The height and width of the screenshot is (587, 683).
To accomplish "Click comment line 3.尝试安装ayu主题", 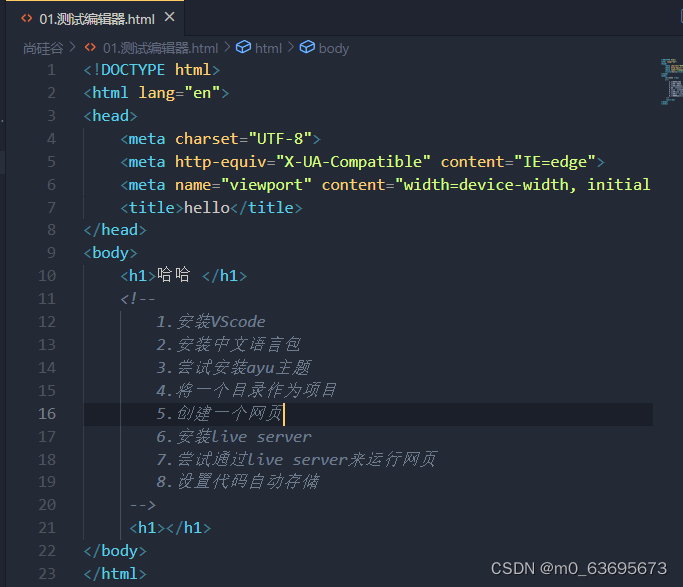I will [x=233, y=368].
